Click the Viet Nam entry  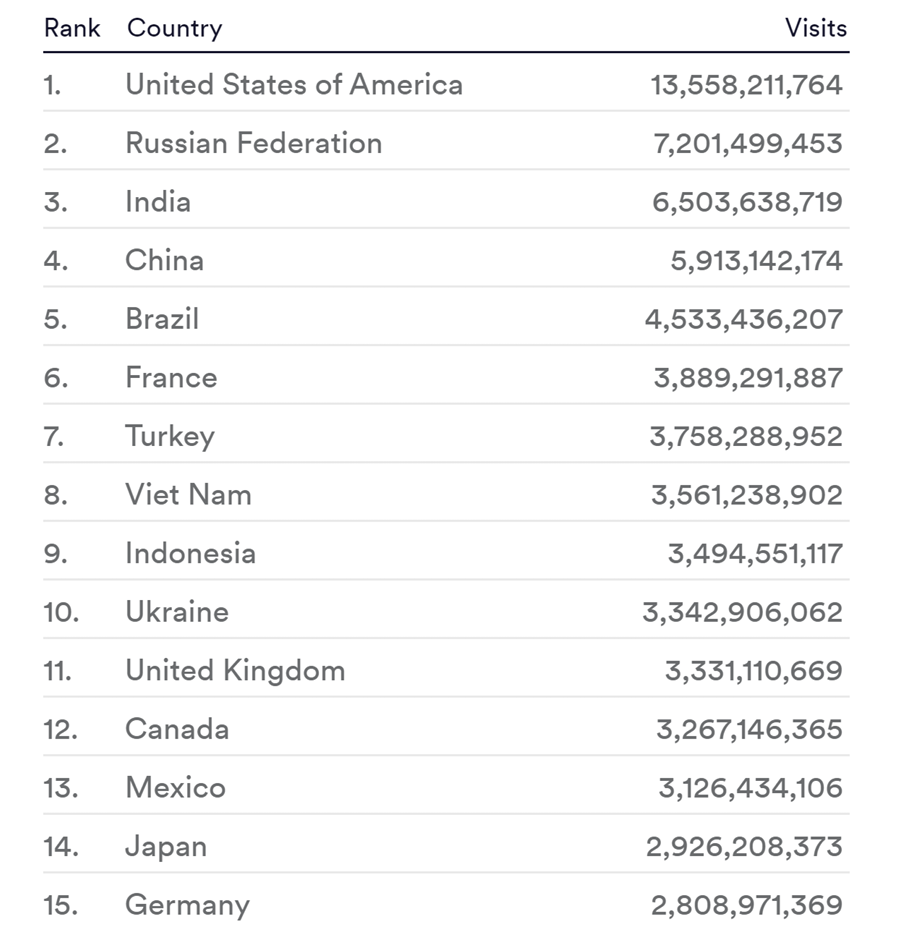(188, 494)
